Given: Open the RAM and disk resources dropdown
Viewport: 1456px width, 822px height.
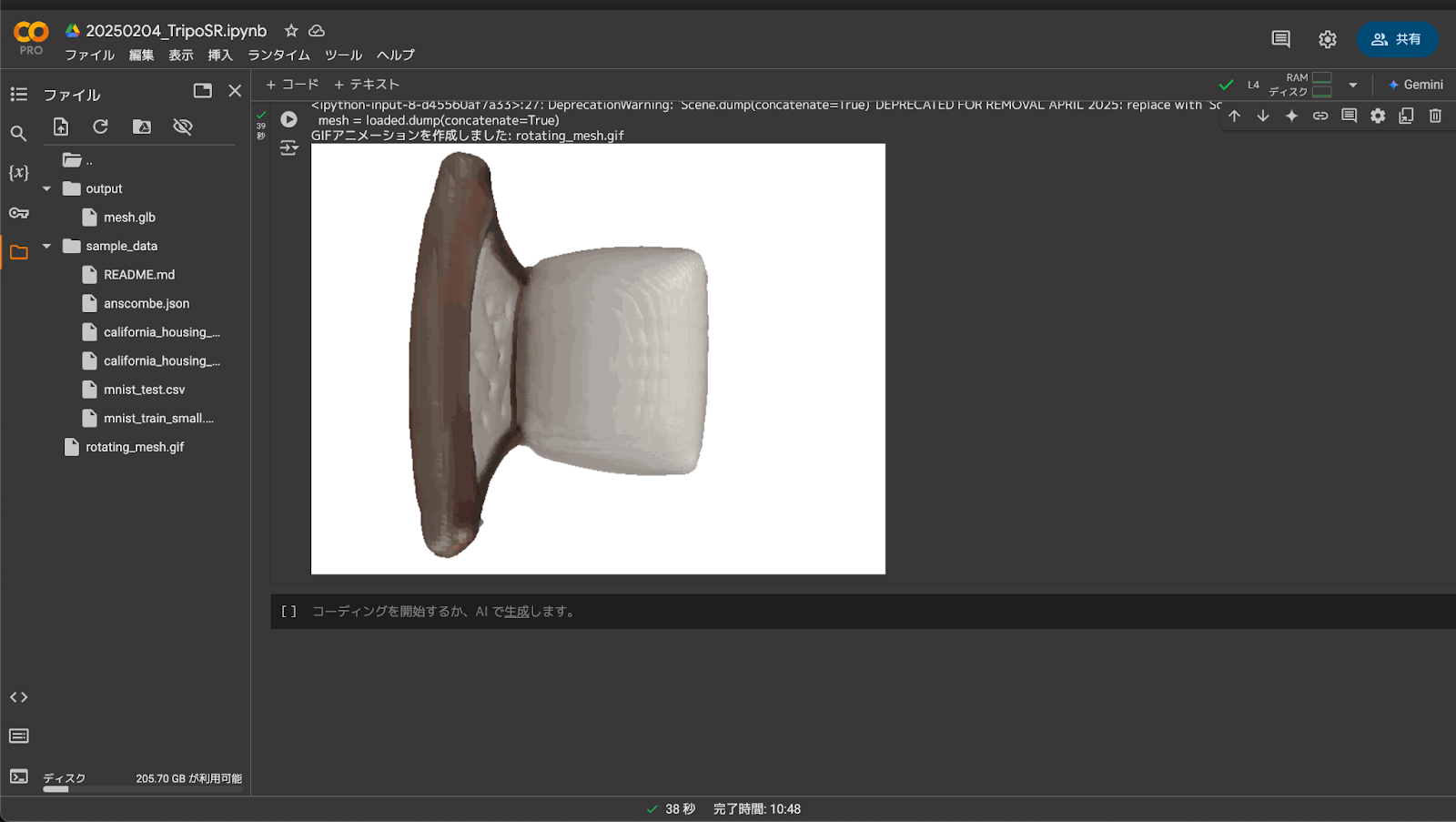Looking at the screenshot, I should 1353,84.
